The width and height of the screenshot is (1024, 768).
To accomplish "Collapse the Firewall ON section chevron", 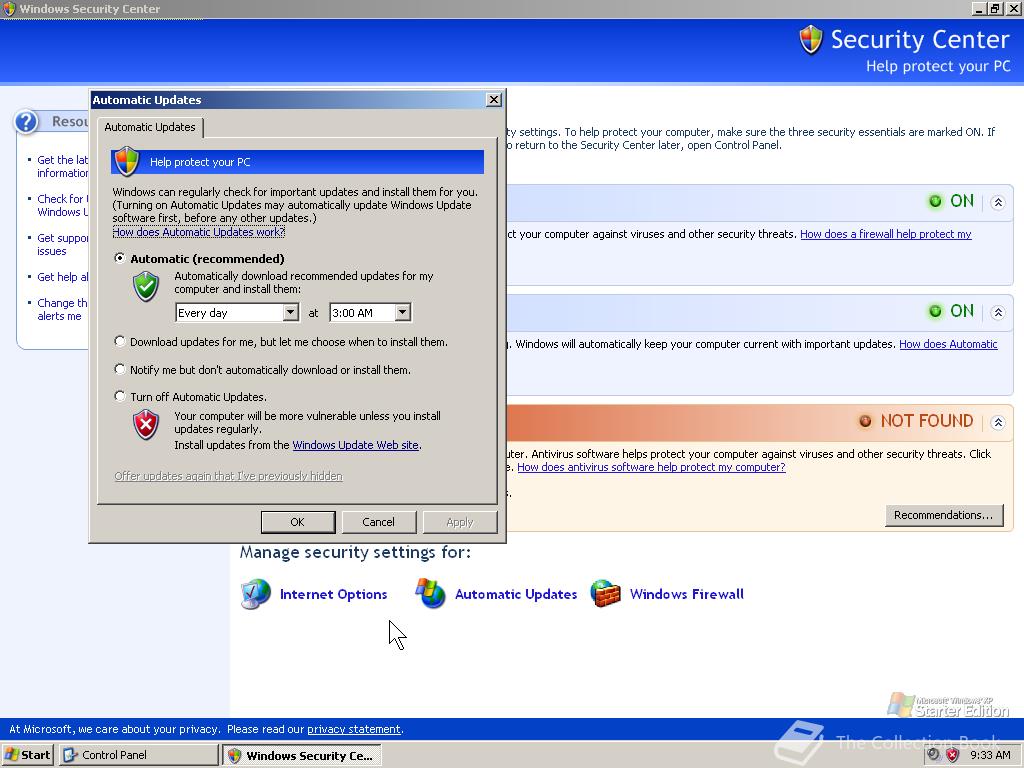I will coord(998,202).
